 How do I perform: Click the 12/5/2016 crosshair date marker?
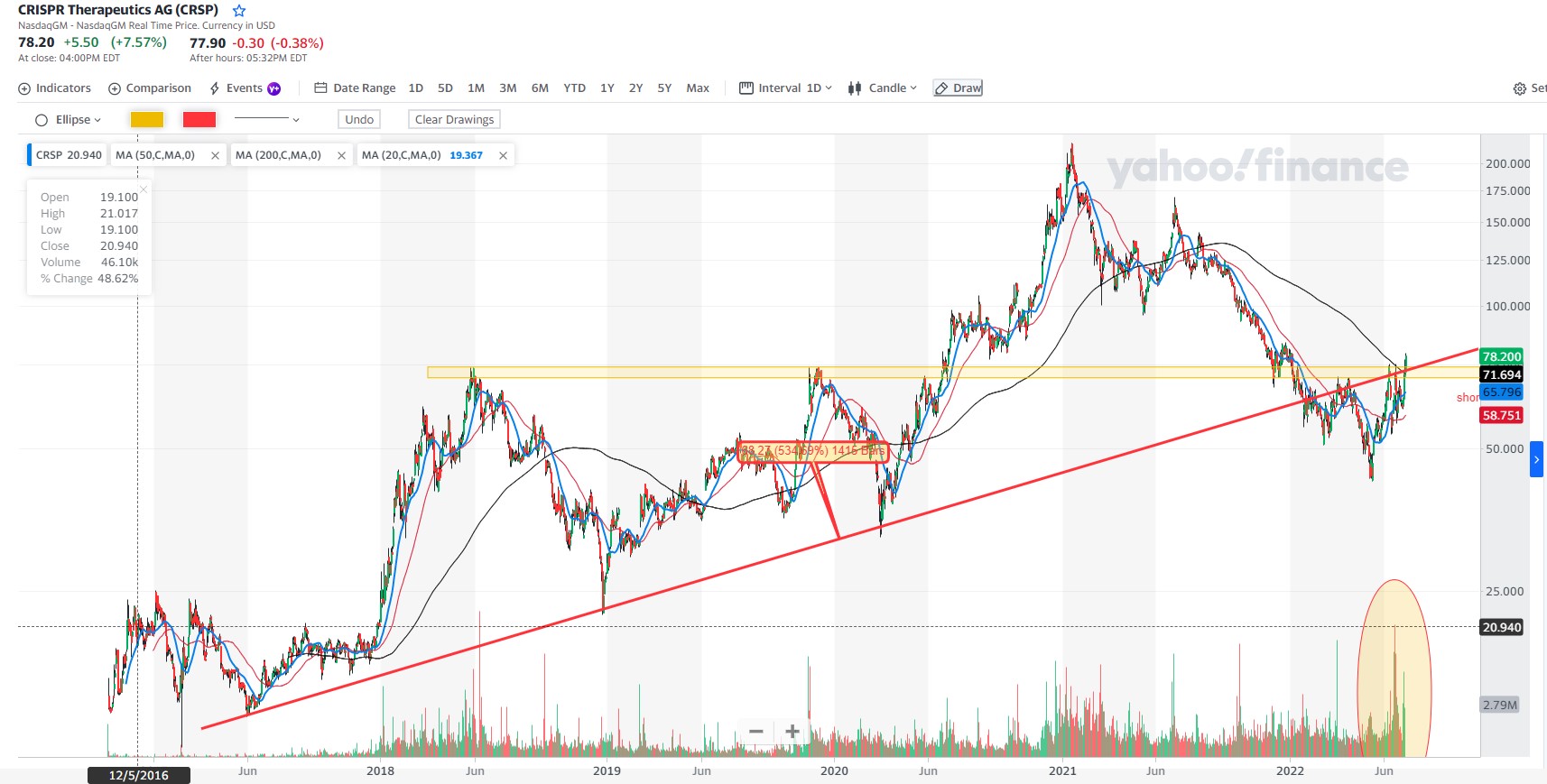click(139, 775)
